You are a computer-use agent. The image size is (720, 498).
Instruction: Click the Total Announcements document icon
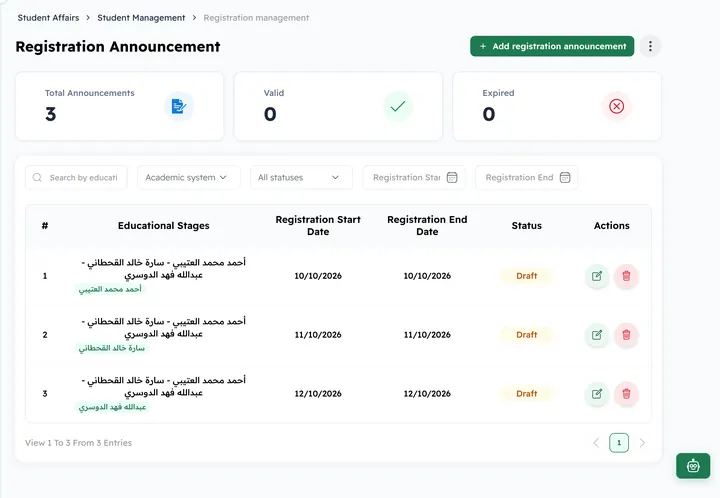pos(179,106)
